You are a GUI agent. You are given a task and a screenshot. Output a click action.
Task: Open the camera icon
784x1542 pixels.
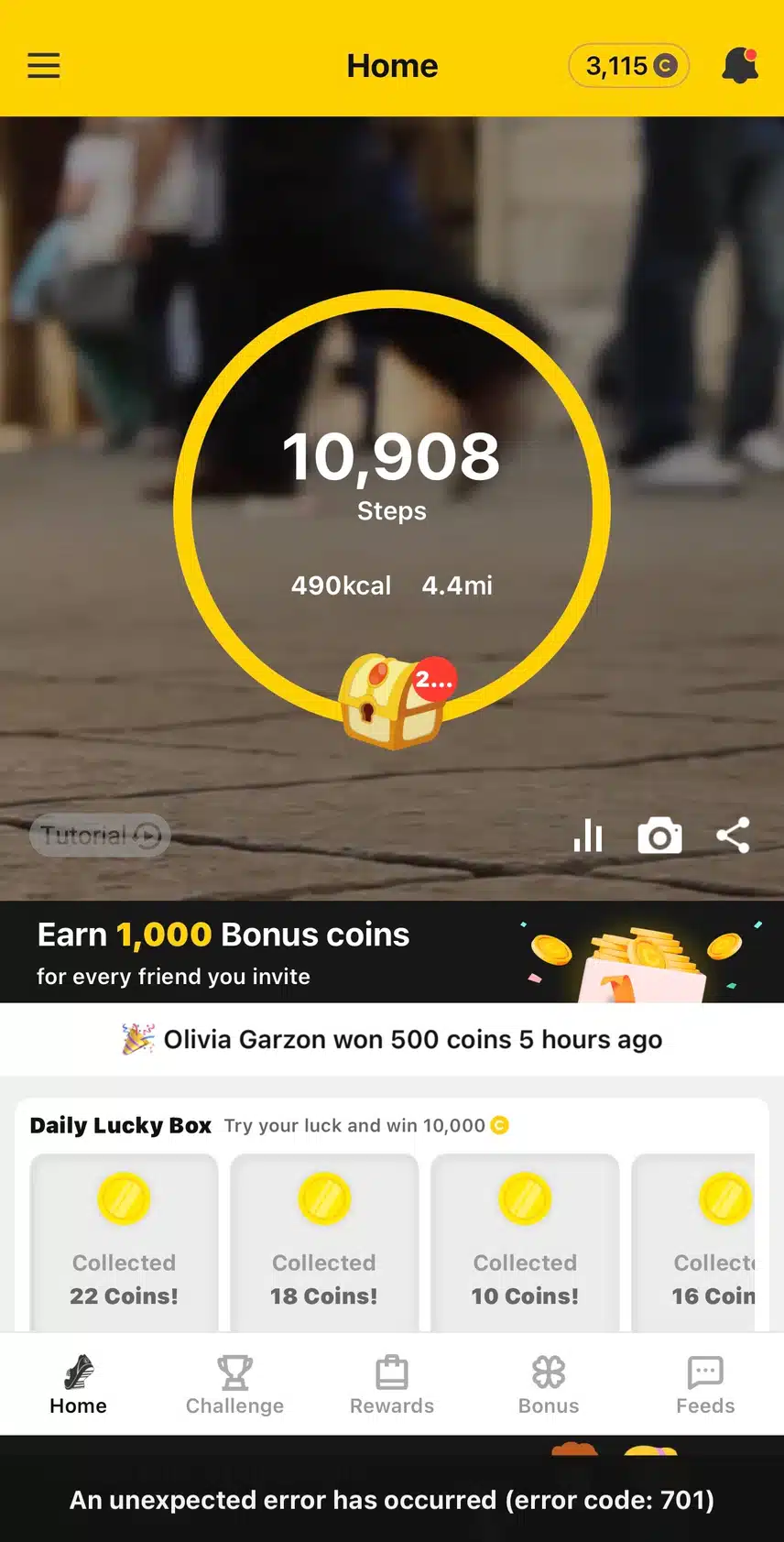tap(659, 836)
